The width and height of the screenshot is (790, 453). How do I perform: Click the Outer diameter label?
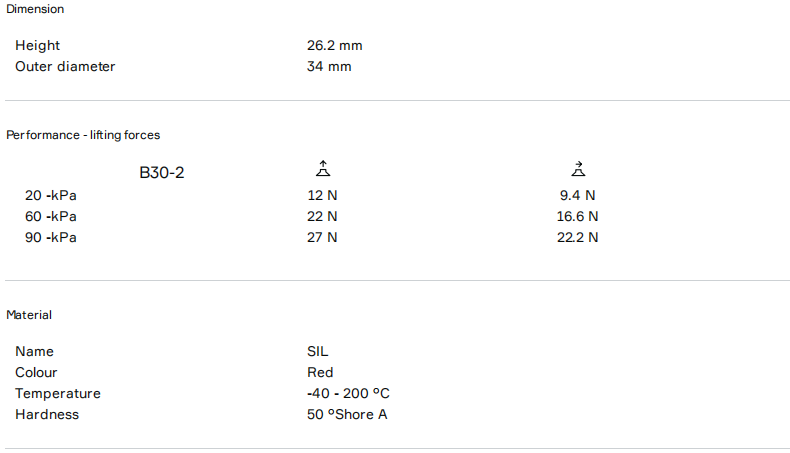(65, 67)
